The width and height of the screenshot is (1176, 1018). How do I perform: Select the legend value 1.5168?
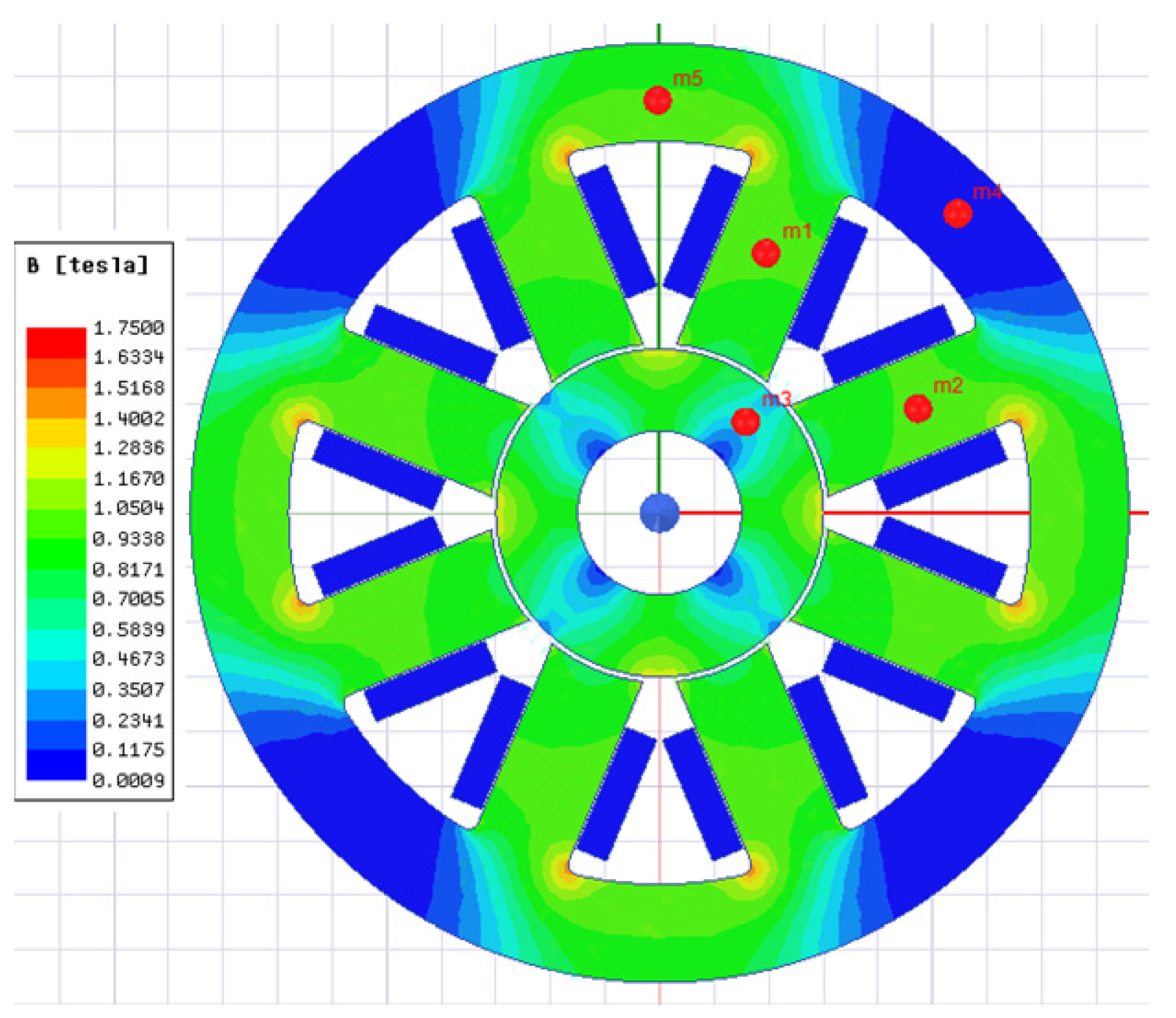click(x=129, y=388)
